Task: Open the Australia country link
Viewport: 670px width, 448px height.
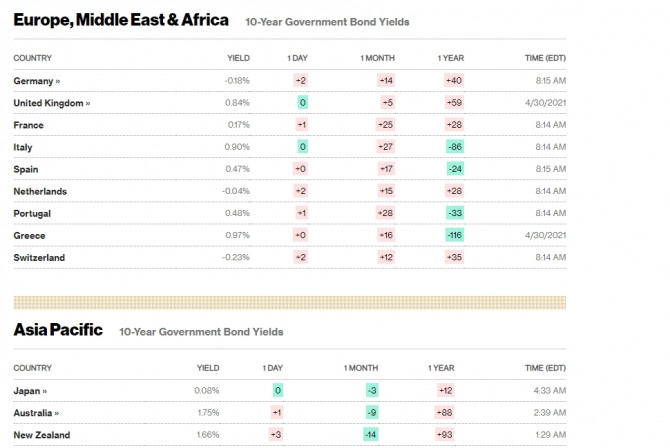Action: pos(36,412)
